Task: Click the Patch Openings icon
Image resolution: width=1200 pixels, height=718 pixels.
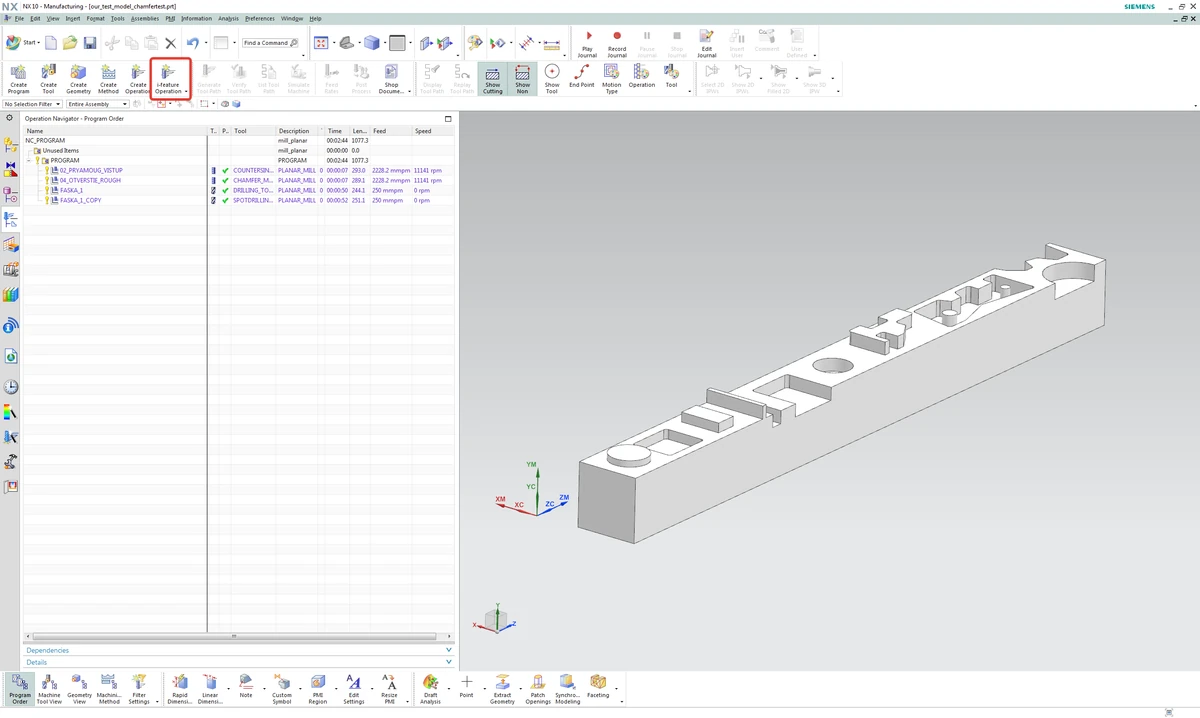Action: [538, 688]
